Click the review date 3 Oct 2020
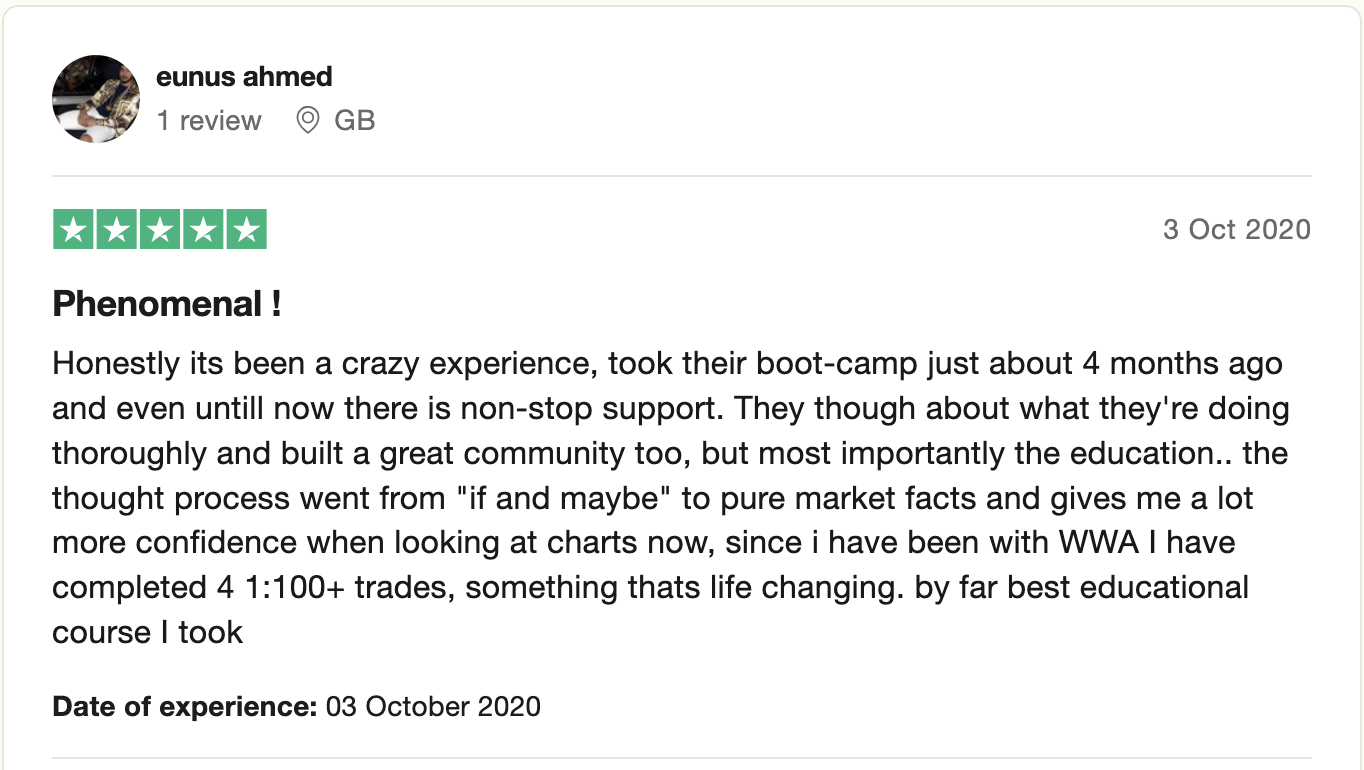This screenshot has height=770, width=1364. coord(1236,230)
